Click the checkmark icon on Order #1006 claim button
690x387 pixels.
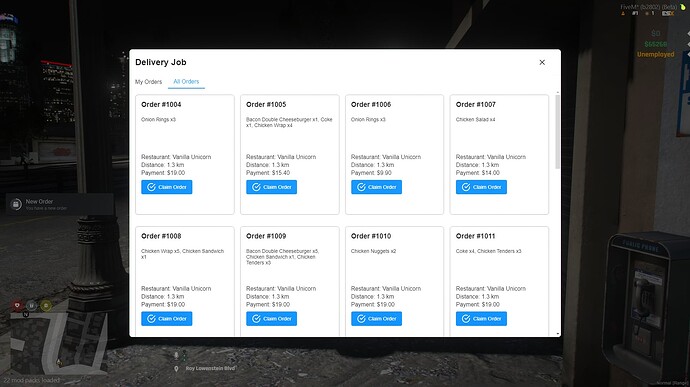tap(361, 187)
